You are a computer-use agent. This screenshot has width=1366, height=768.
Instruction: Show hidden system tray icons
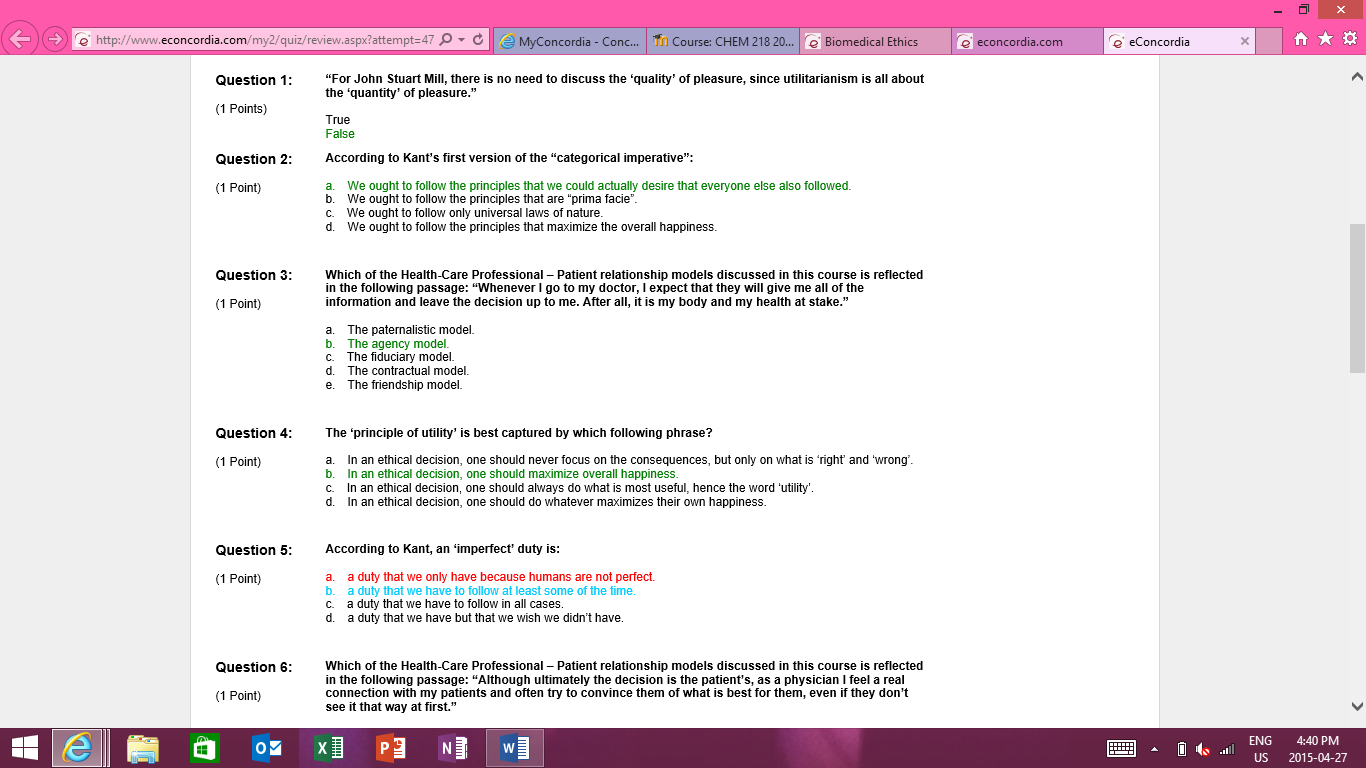tap(1153, 749)
